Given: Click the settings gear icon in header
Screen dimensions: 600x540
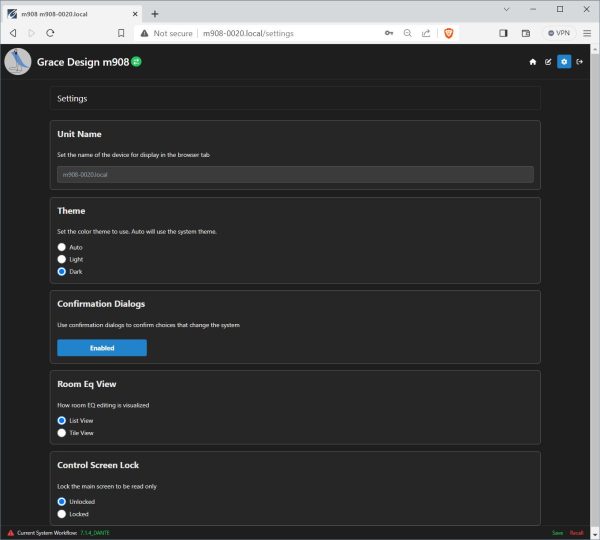Looking at the screenshot, I should click(564, 62).
